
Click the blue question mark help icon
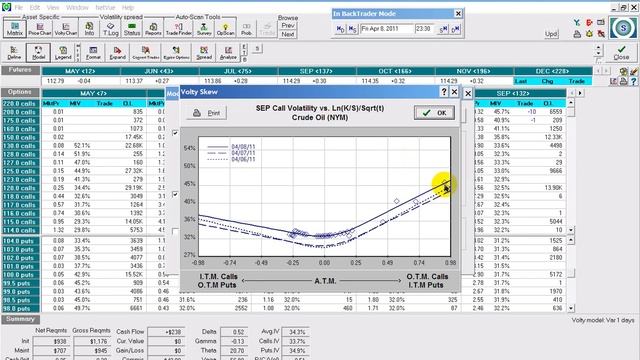pos(633,81)
